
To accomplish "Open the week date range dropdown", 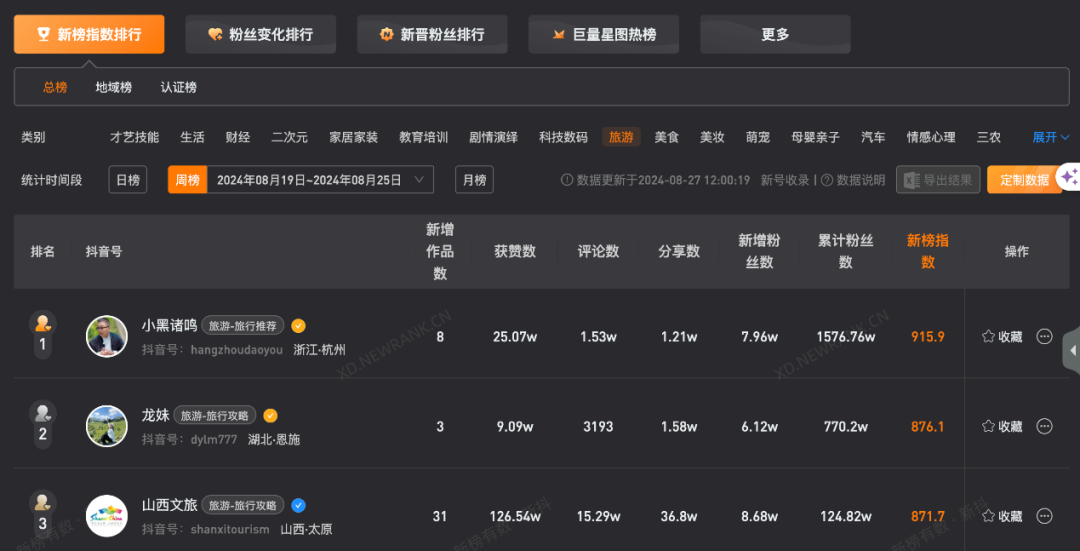I will [320, 180].
